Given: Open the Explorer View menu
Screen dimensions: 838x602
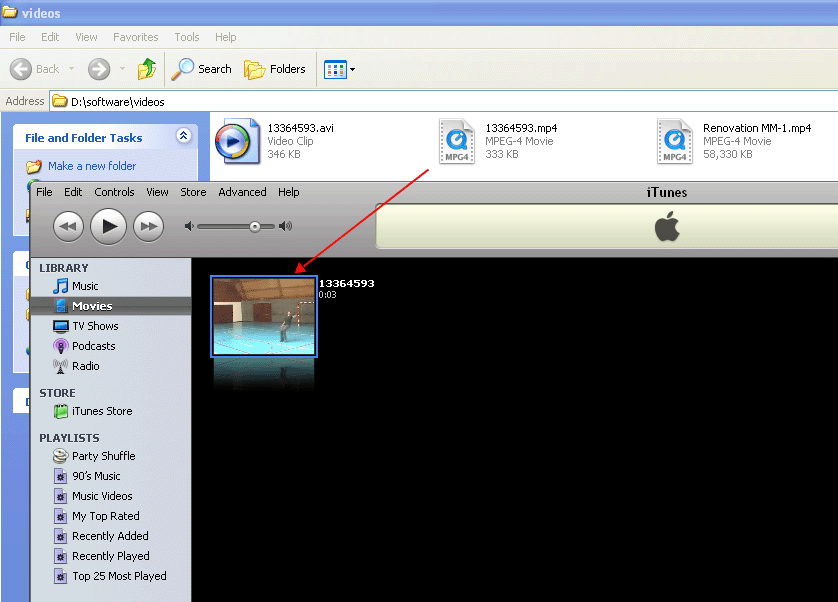Looking at the screenshot, I should point(86,37).
